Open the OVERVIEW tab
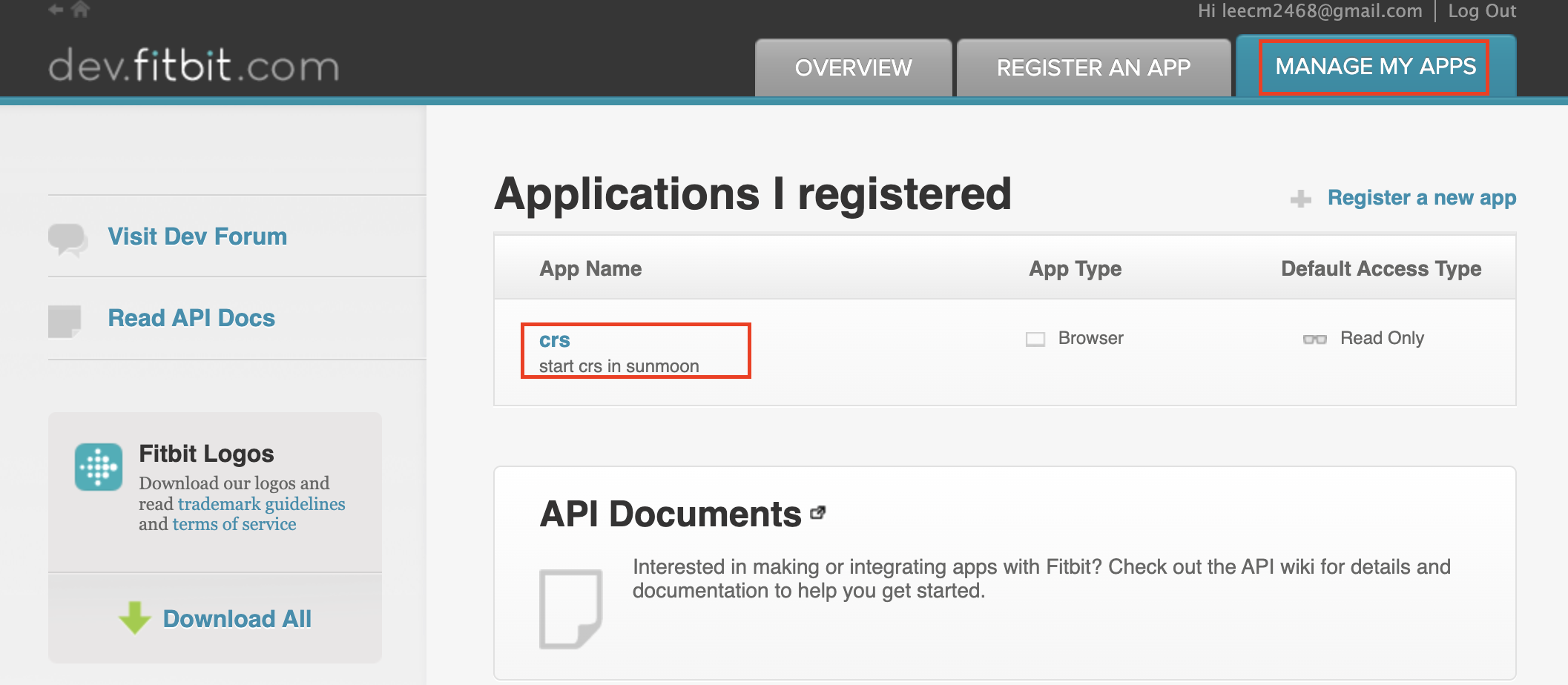The width and height of the screenshot is (1568, 685). (854, 67)
